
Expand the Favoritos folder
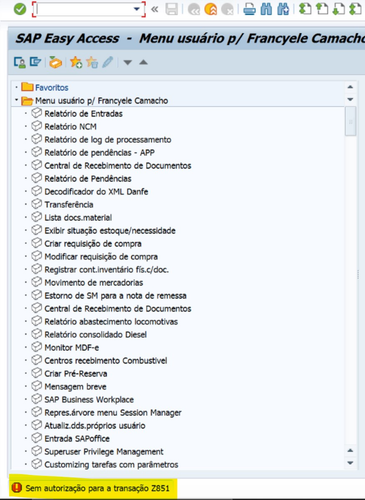click(16, 87)
